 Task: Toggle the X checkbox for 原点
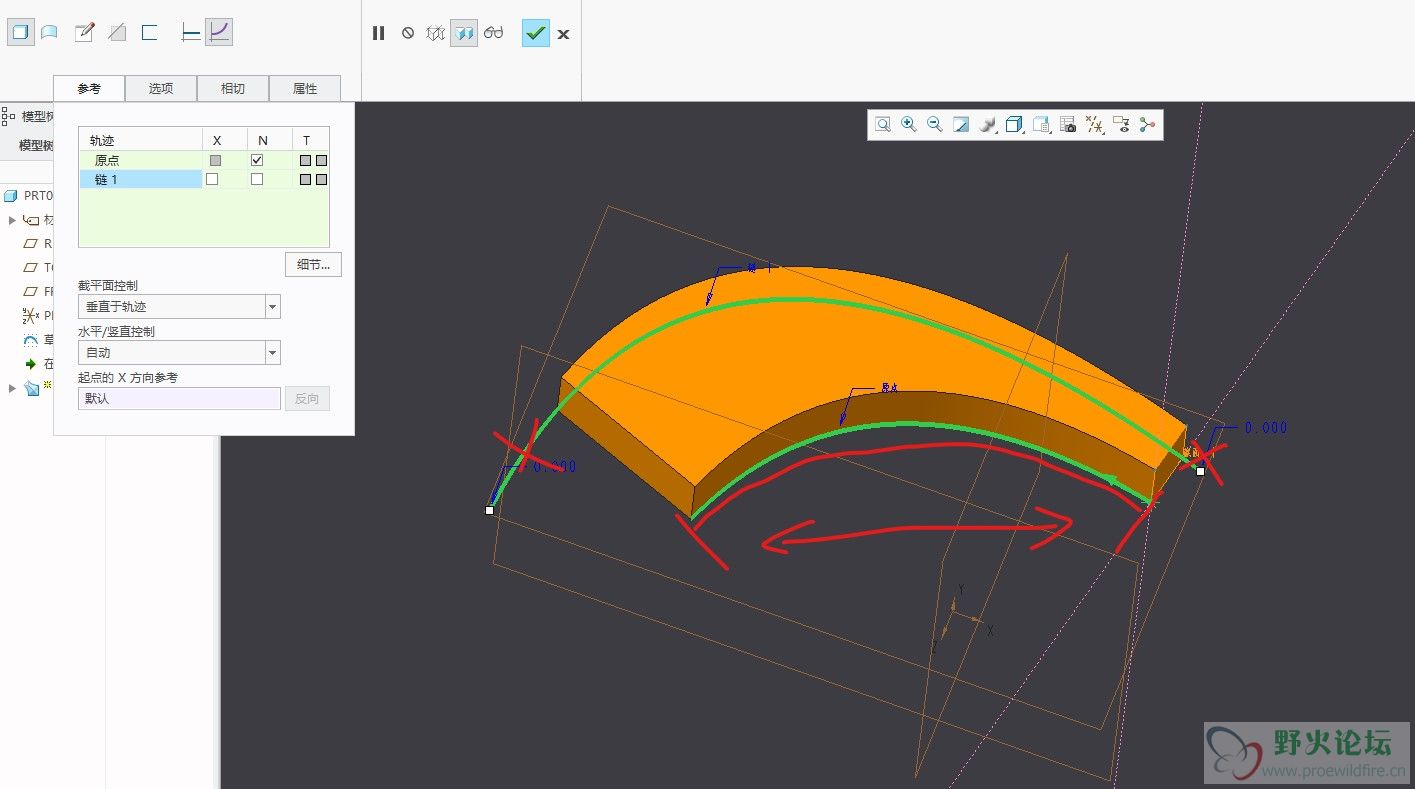point(215,160)
